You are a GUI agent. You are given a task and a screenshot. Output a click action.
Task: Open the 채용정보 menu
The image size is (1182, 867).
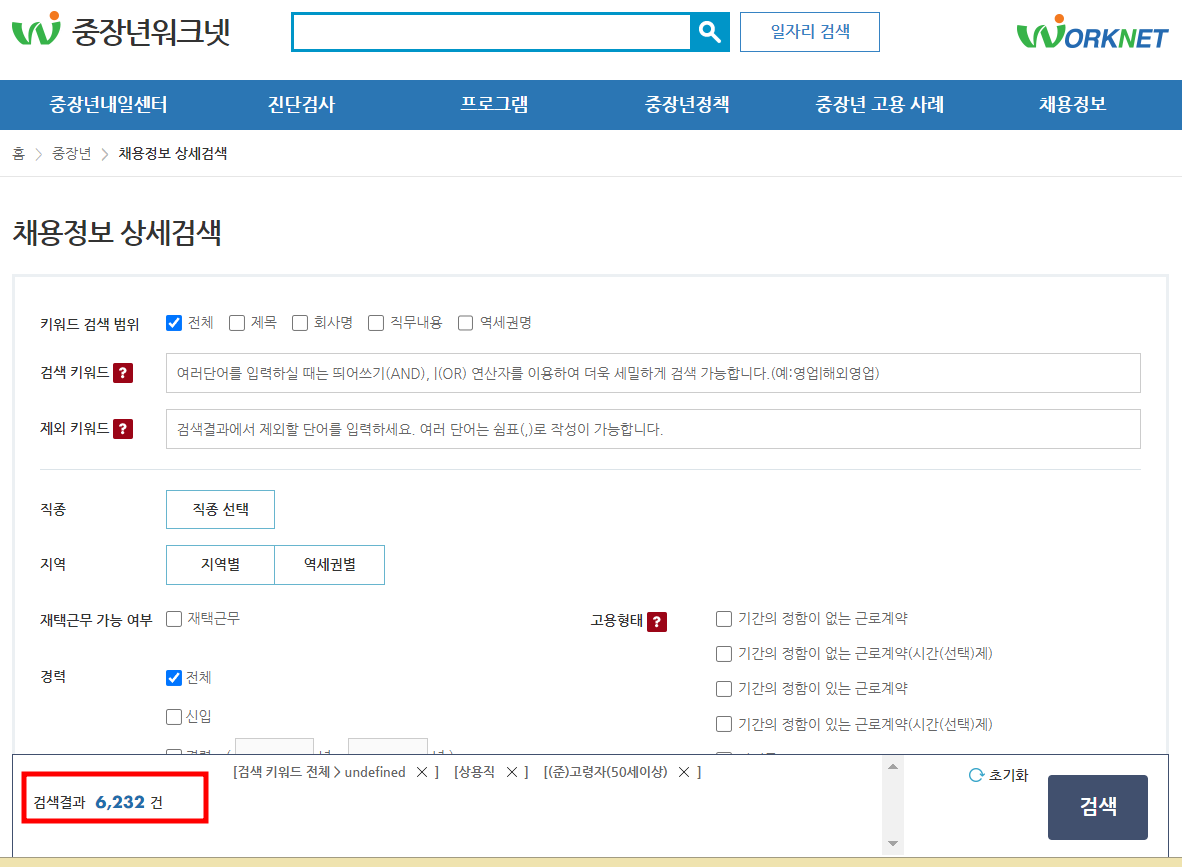(1070, 104)
